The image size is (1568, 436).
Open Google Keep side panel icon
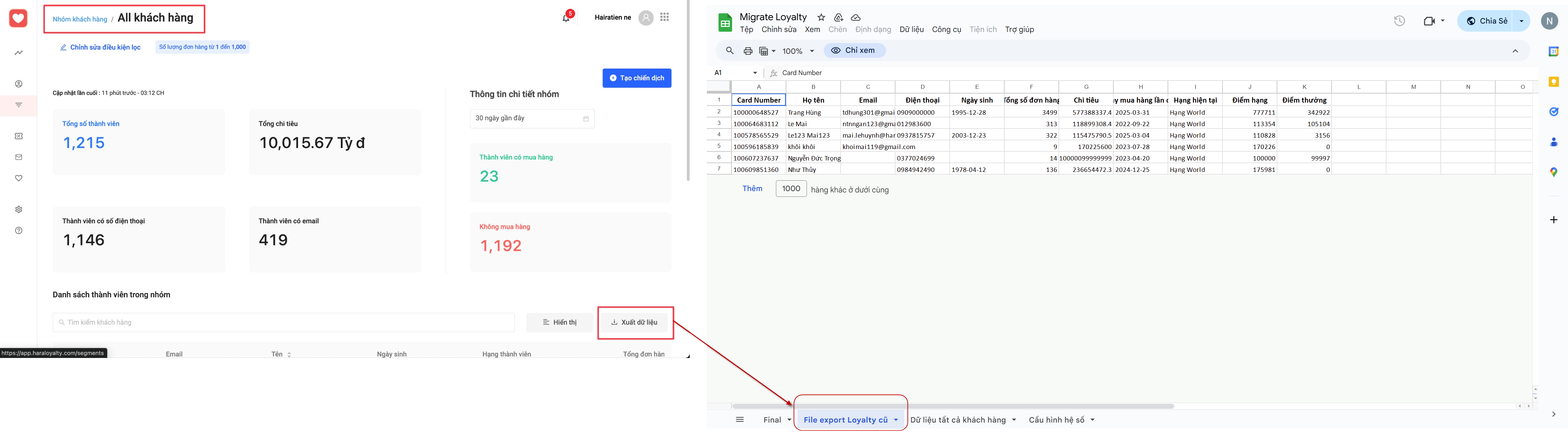pos(1554,81)
